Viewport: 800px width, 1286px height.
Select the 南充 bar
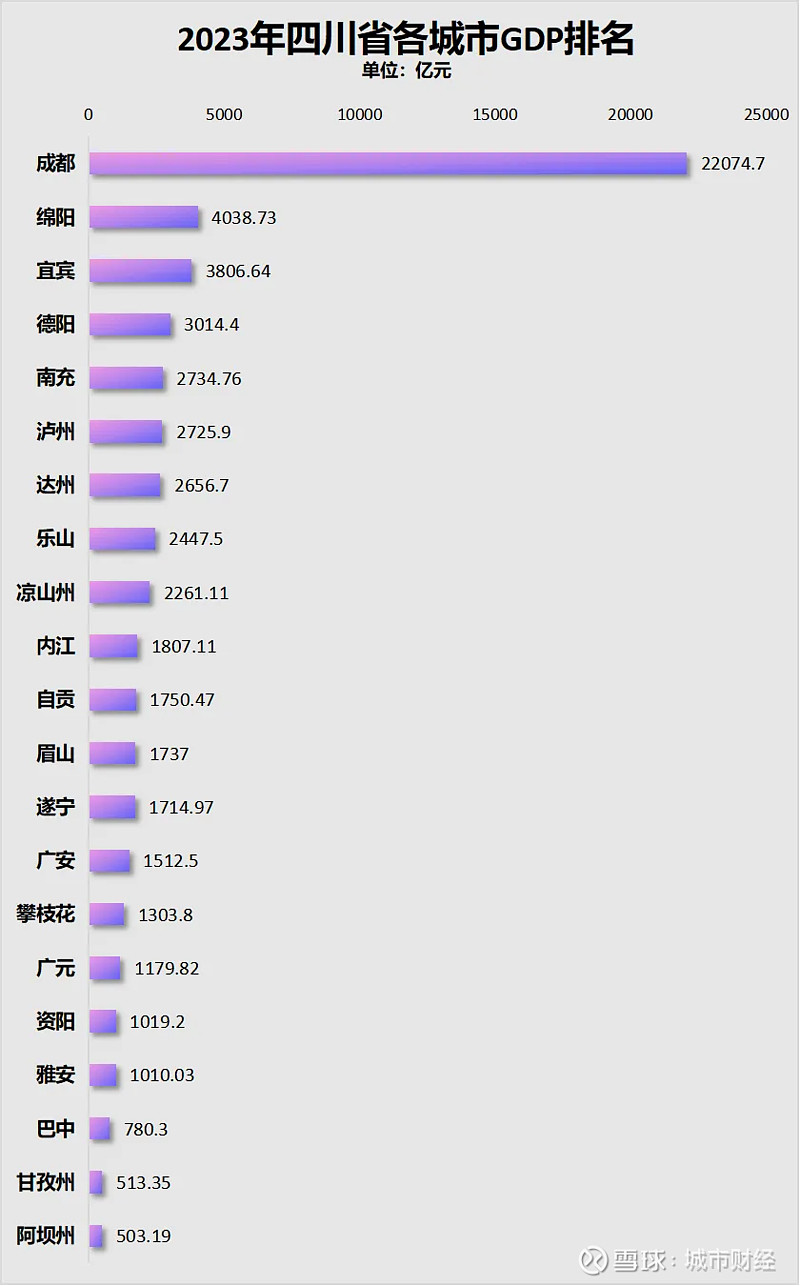click(x=126, y=378)
